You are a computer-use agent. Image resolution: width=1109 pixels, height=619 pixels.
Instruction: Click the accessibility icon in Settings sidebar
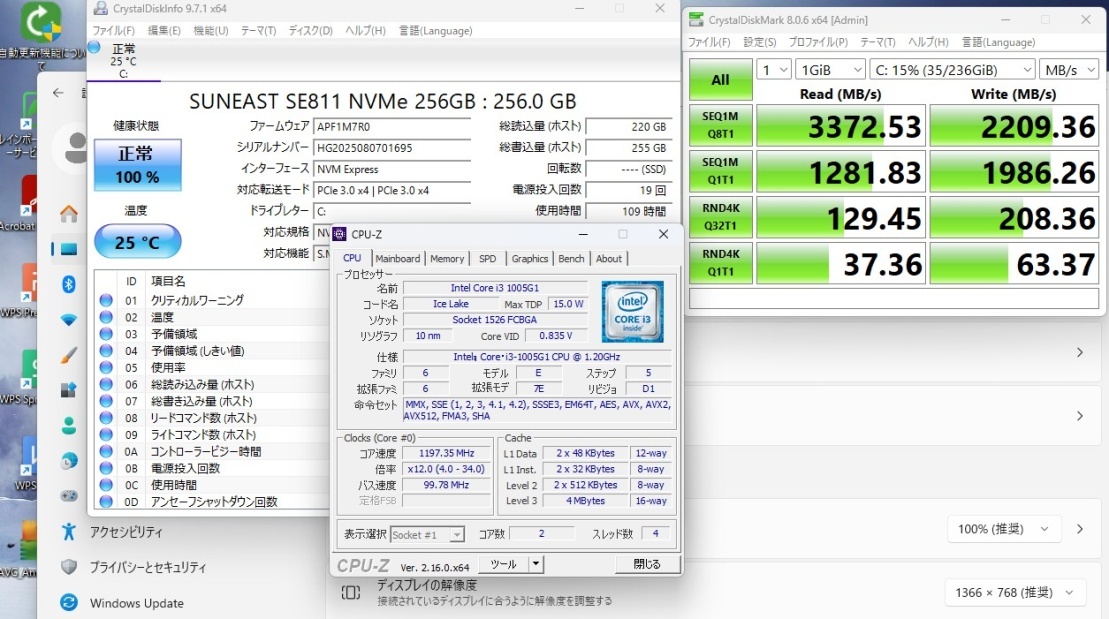[x=68, y=529]
